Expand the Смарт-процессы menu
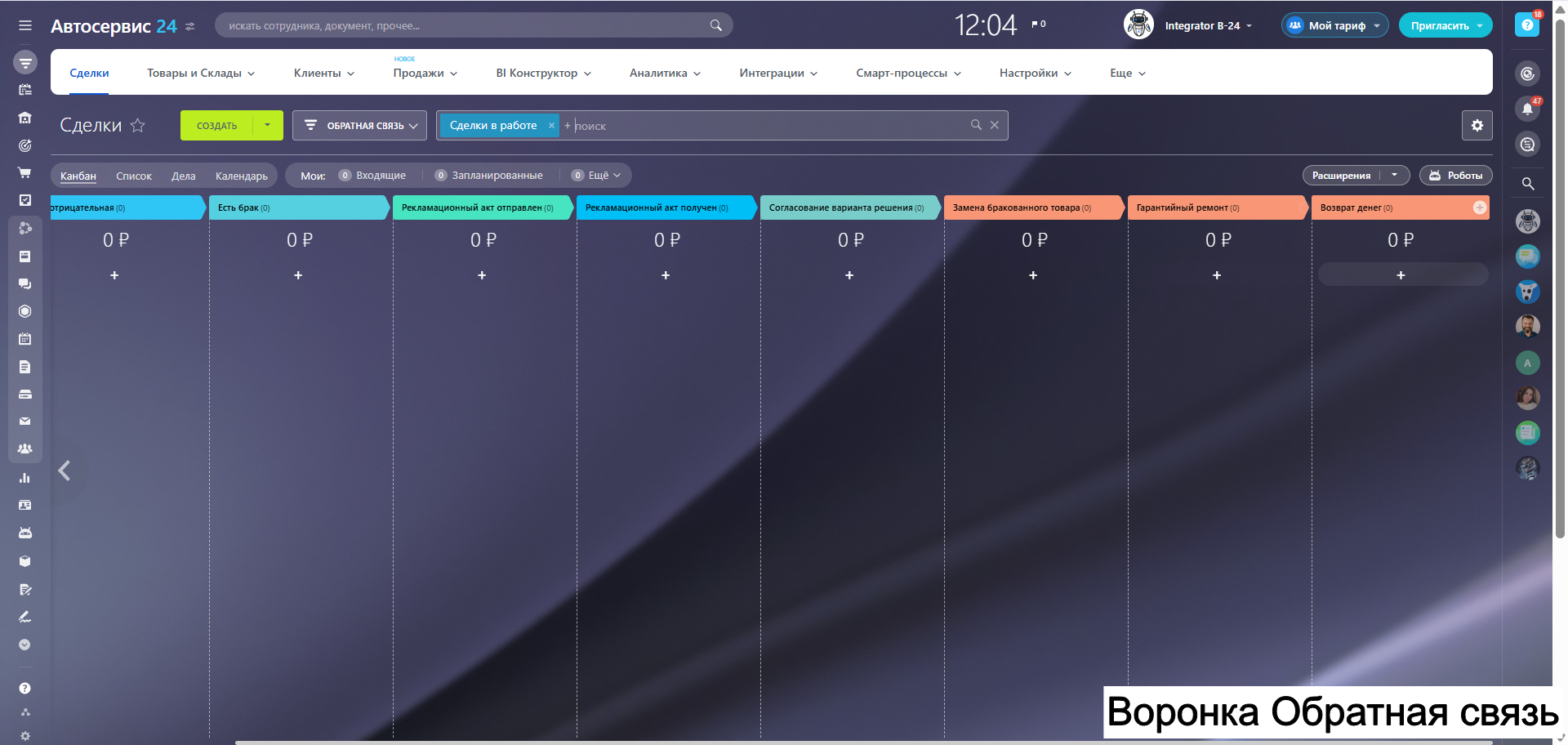1568x745 pixels. pos(908,73)
